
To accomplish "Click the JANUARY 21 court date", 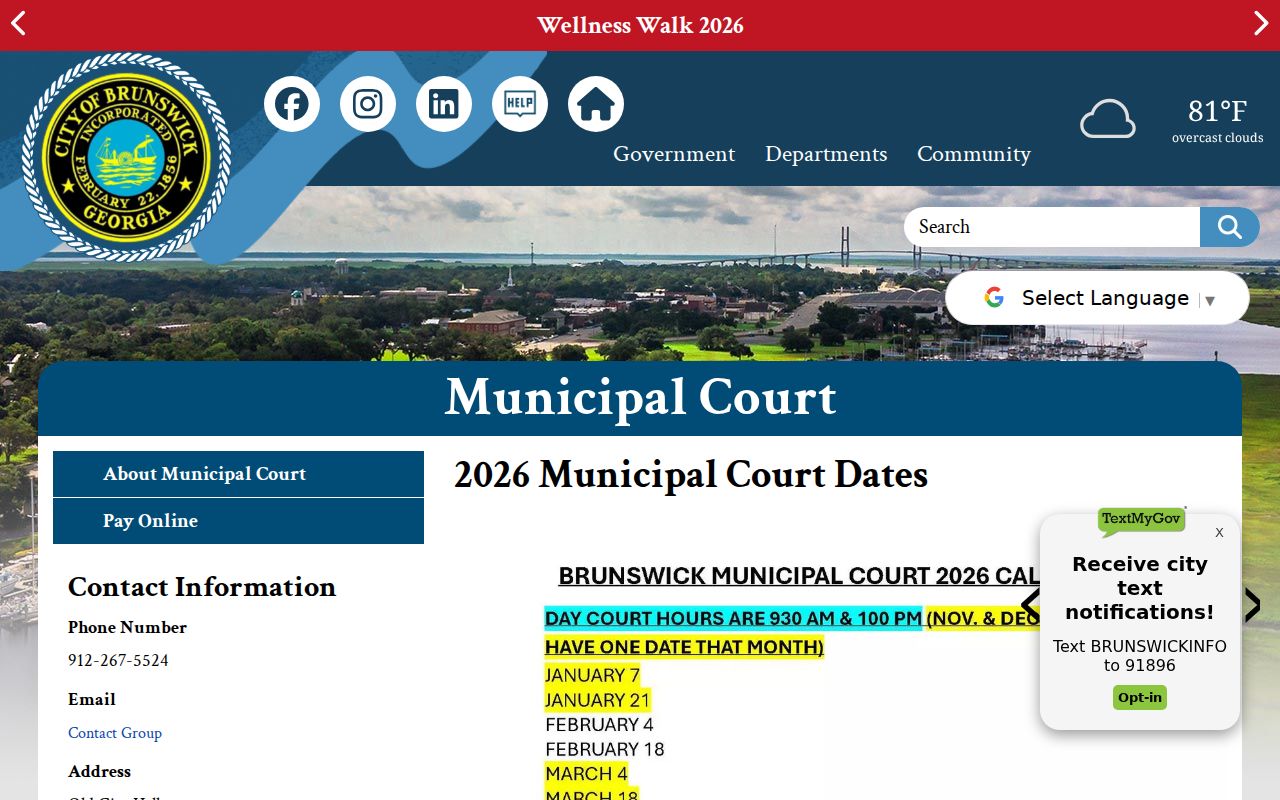I will pyautogui.click(x=598, y=700).
